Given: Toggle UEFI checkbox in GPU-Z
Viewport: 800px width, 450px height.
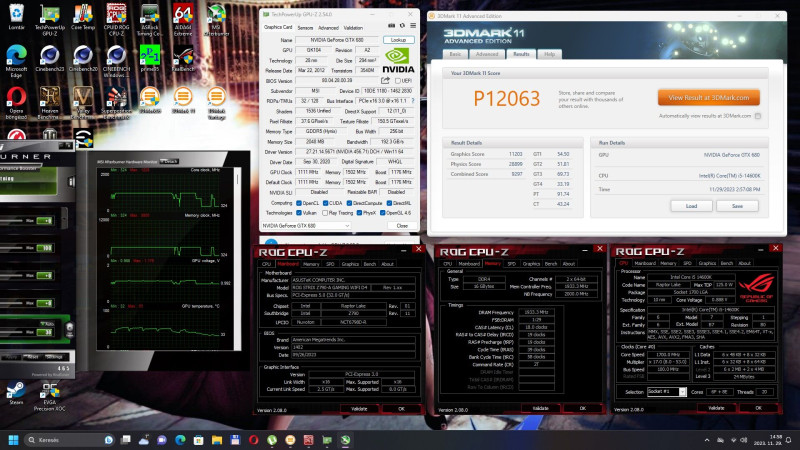Looking at the screenshot, I should tap(398, 81).
